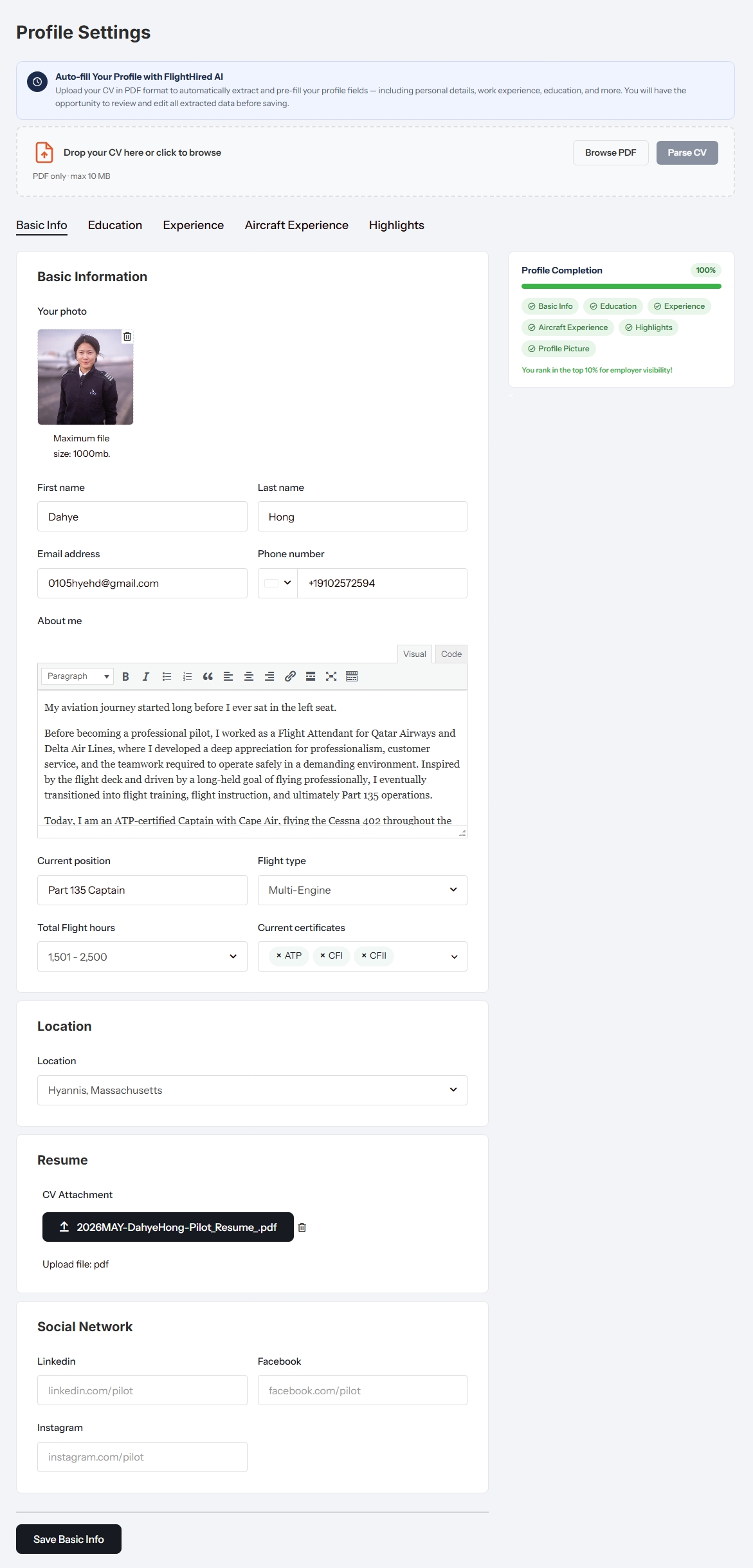Viewport: 753px width, 1568px height.
Task: Insert a numbered list in About me
Action: [x=187, y=676]
